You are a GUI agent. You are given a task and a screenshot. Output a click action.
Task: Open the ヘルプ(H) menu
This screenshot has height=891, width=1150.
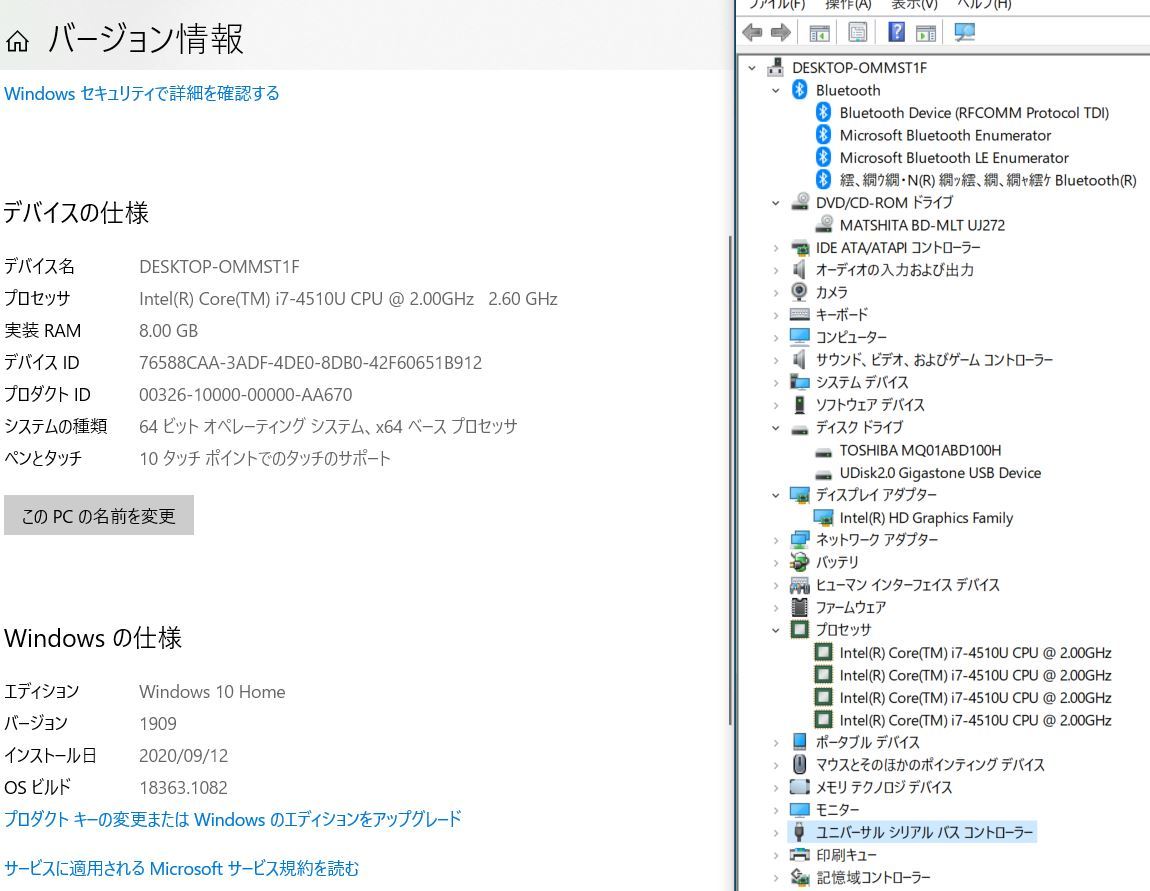click(x=984, y=4)
